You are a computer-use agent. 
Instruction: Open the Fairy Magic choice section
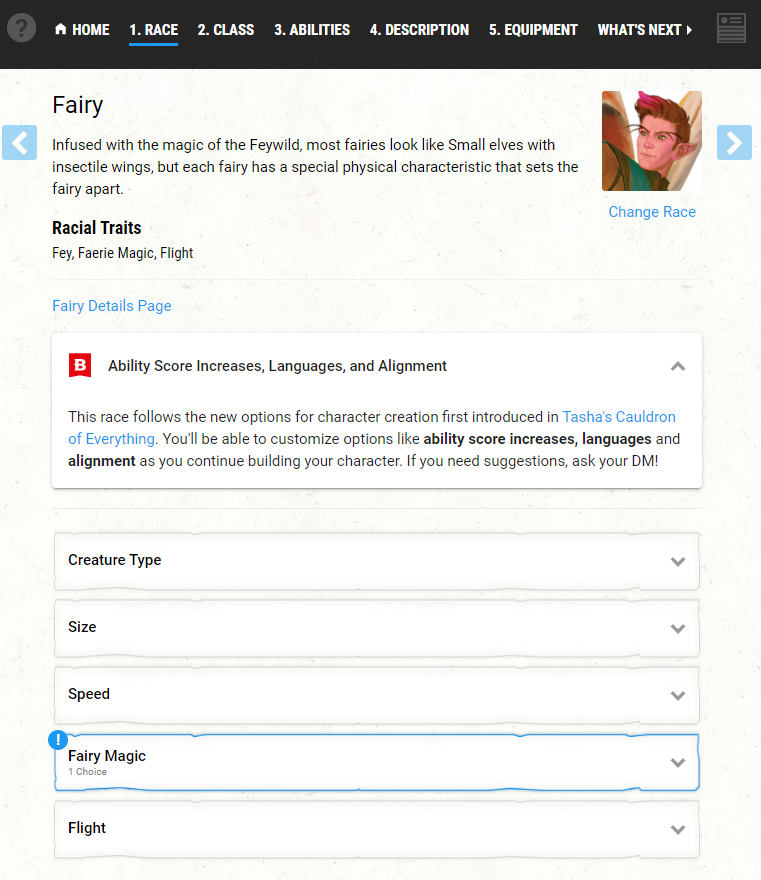pos(377,762)
